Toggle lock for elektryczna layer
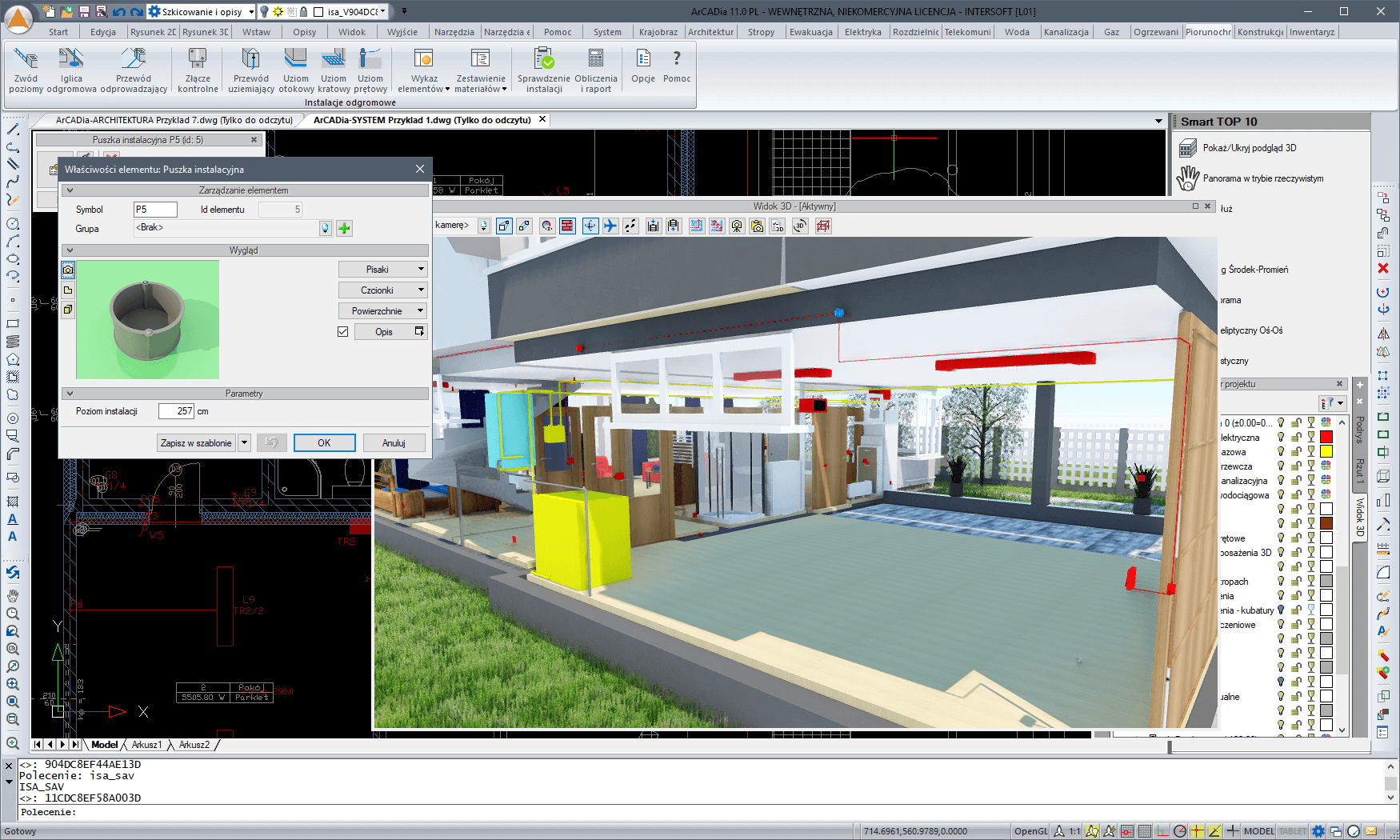The width and height of the screenshot is (1400, 840). point(1296,437)
